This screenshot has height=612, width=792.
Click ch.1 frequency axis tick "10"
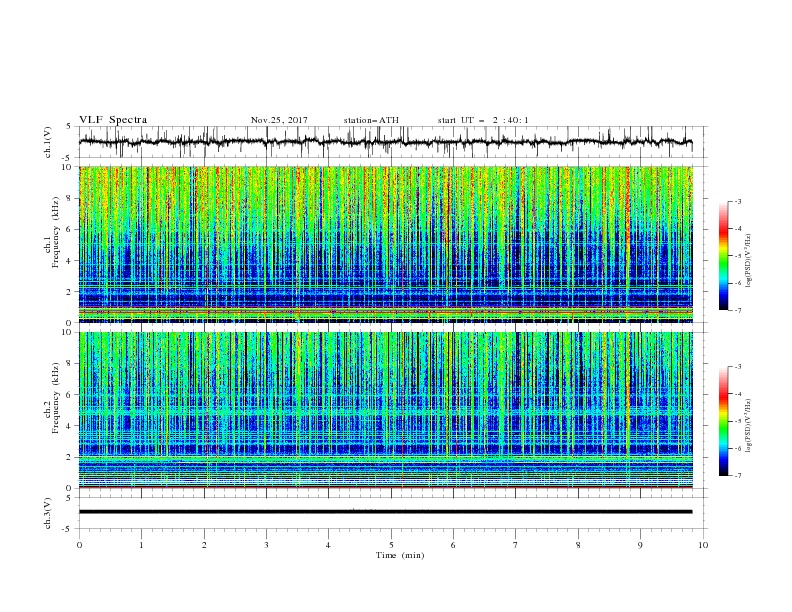coord(69,167)
